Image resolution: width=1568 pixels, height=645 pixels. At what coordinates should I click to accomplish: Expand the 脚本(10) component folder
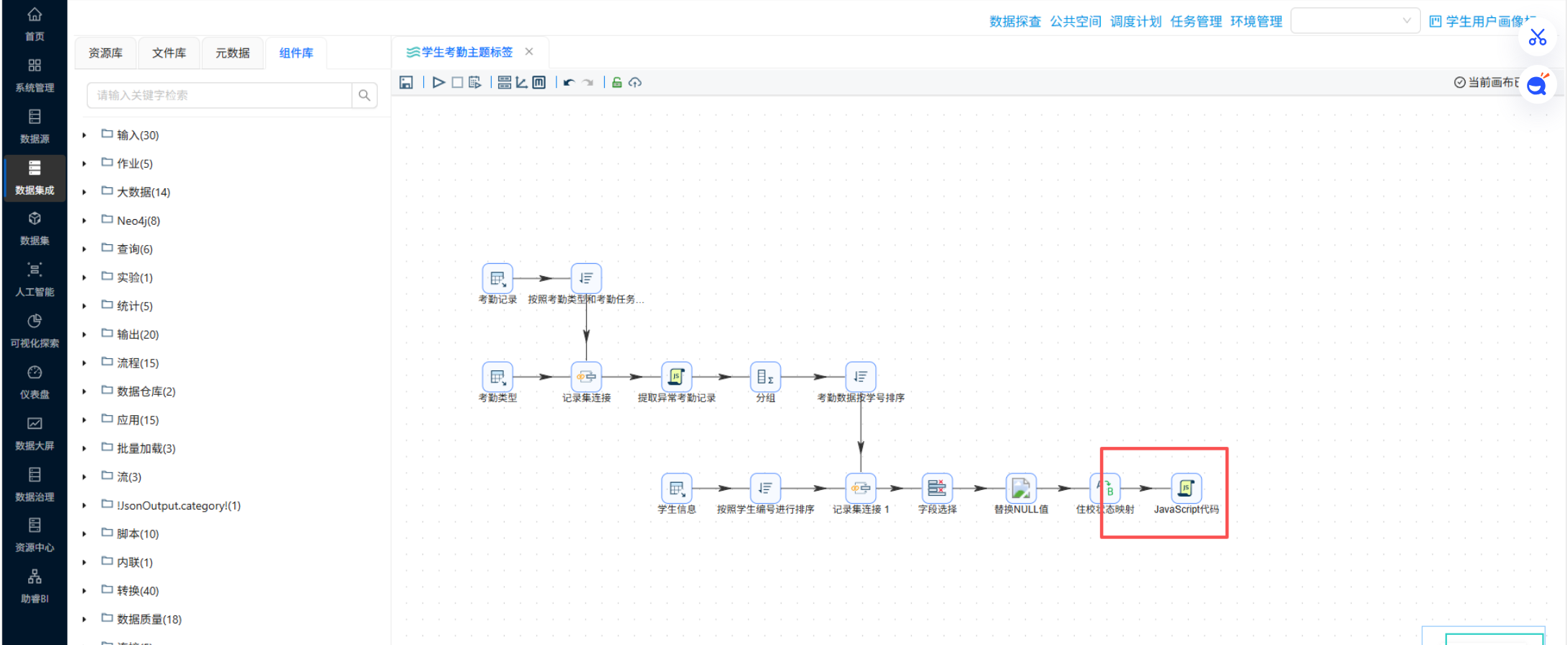(x=84, y=534)
